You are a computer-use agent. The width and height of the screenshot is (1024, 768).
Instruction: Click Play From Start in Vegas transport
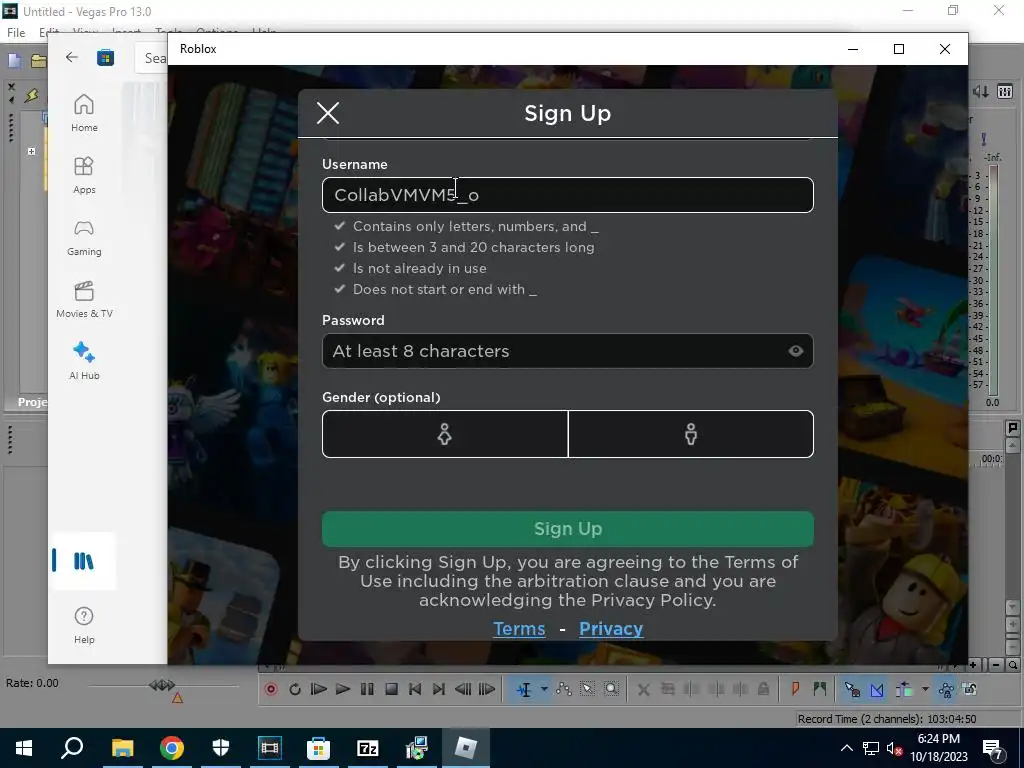[318, 689]
